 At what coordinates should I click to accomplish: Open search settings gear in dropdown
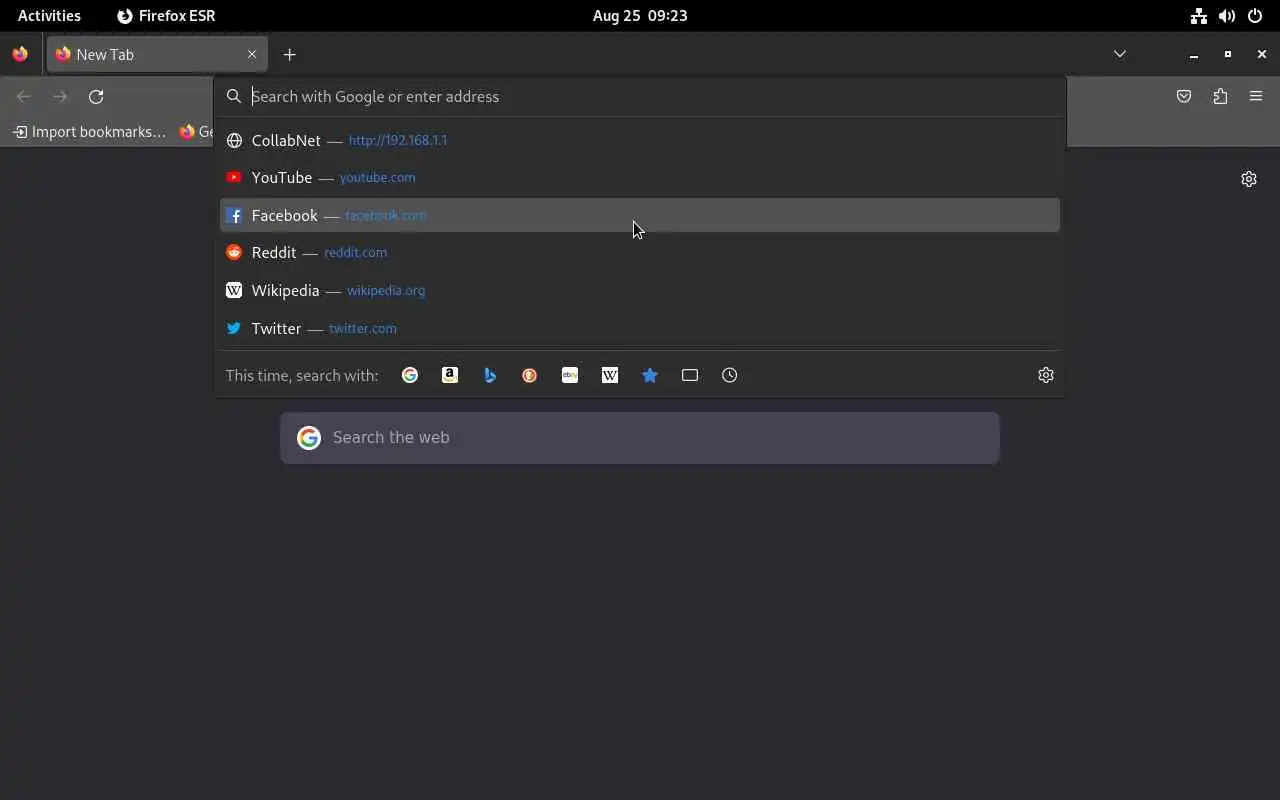pyautogui.click(x=1046, y=375)
